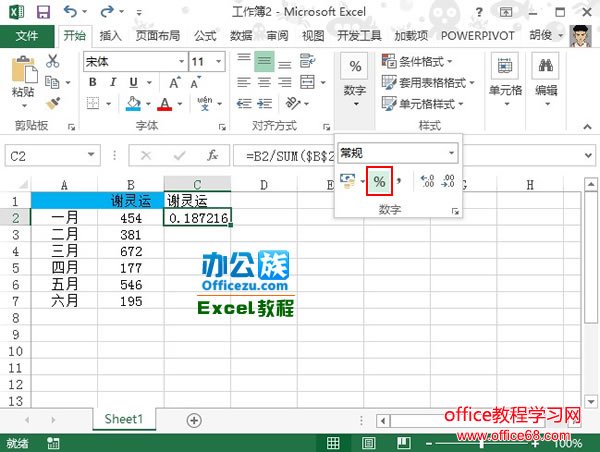Align text right
This screenshot has height=452, width=600.
coord(284,82)
